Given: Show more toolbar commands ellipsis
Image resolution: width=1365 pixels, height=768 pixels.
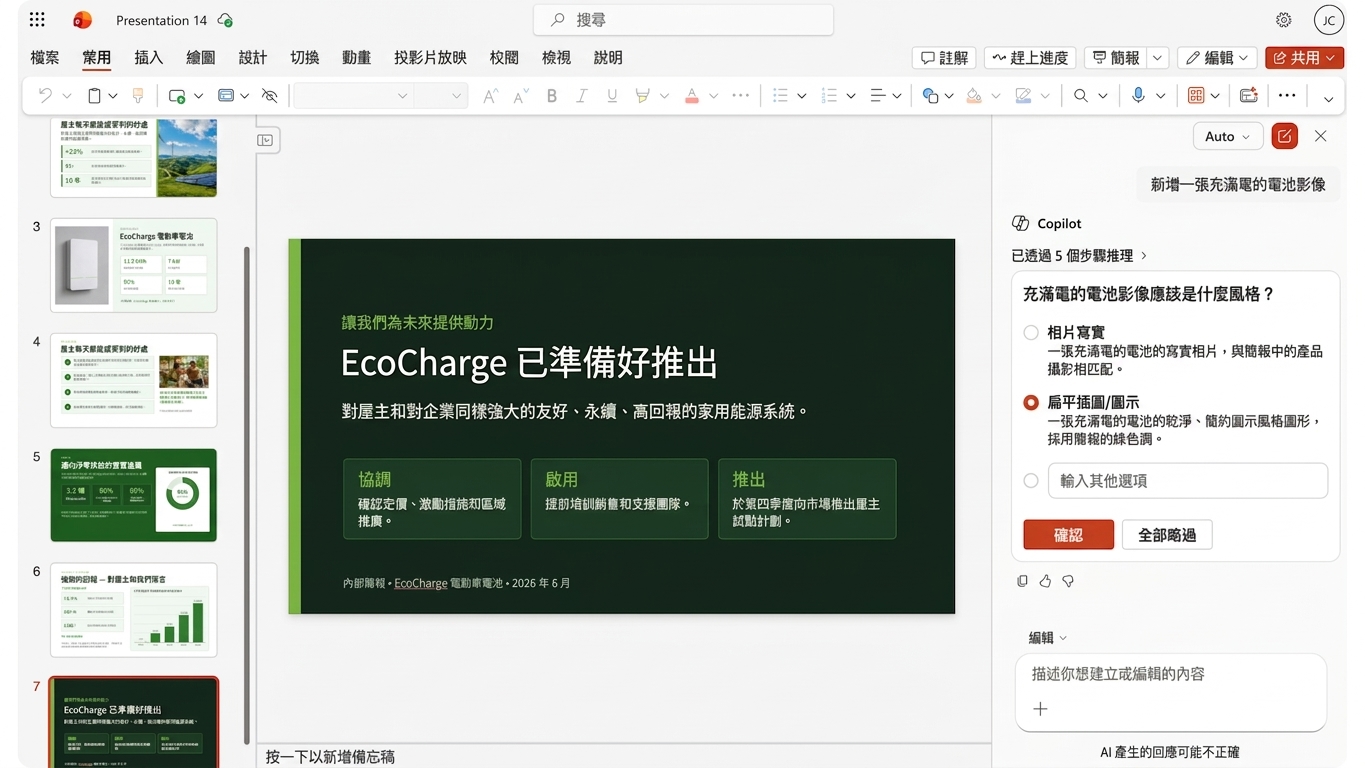Looking at the screenshot, I should 1287,96.
